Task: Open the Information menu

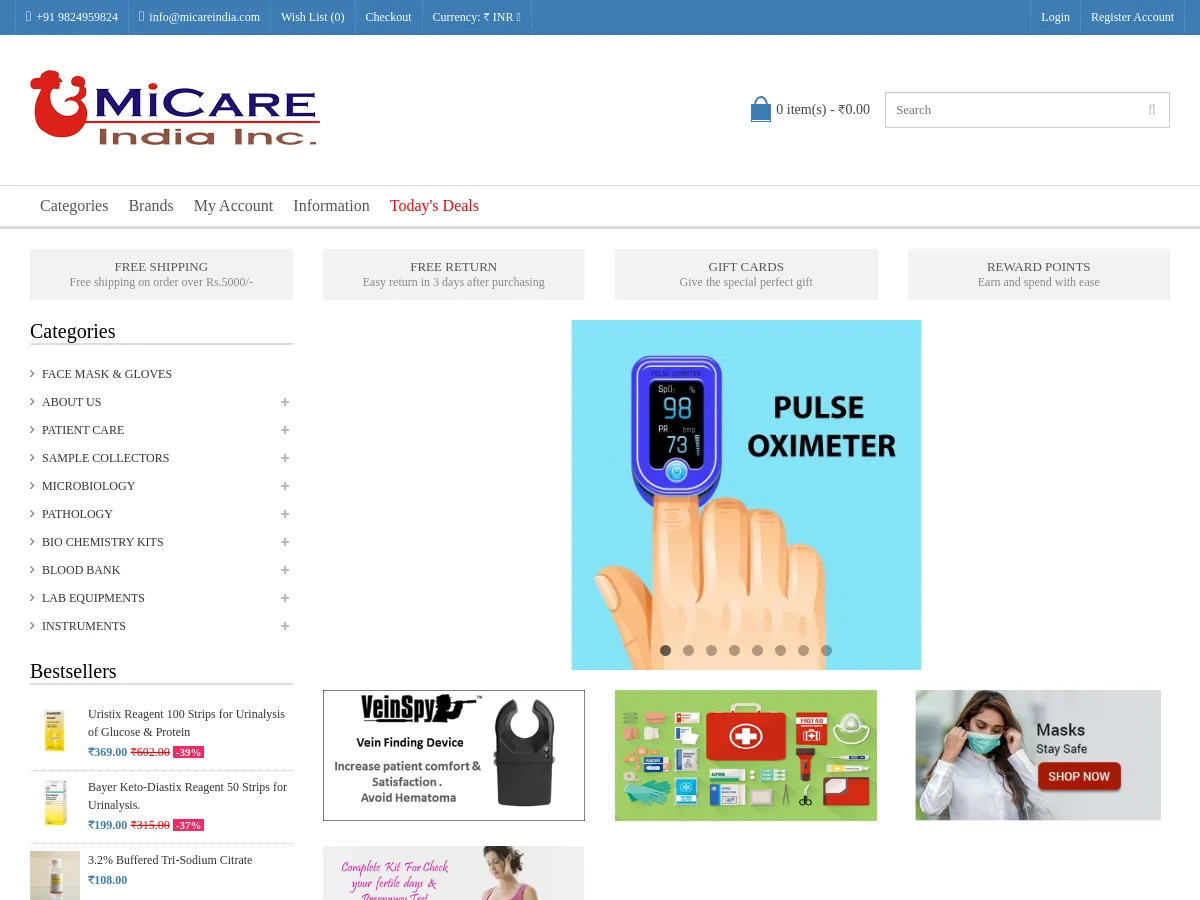Action: [x=331, y=206]
